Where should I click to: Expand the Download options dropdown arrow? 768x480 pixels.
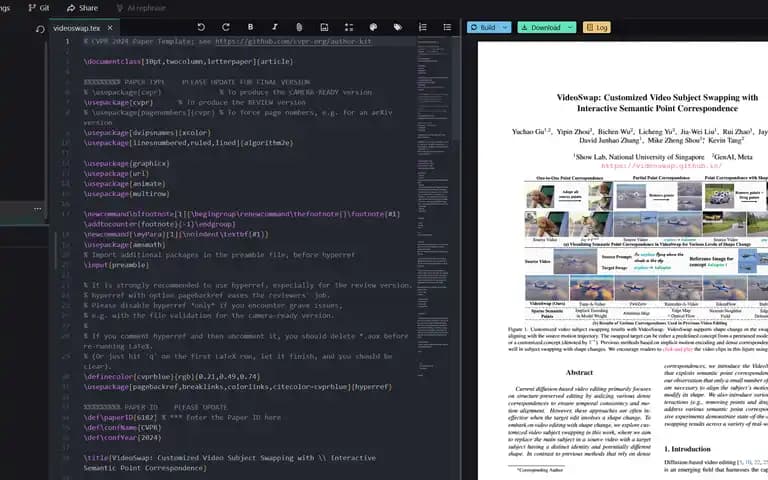click(570, 27)
